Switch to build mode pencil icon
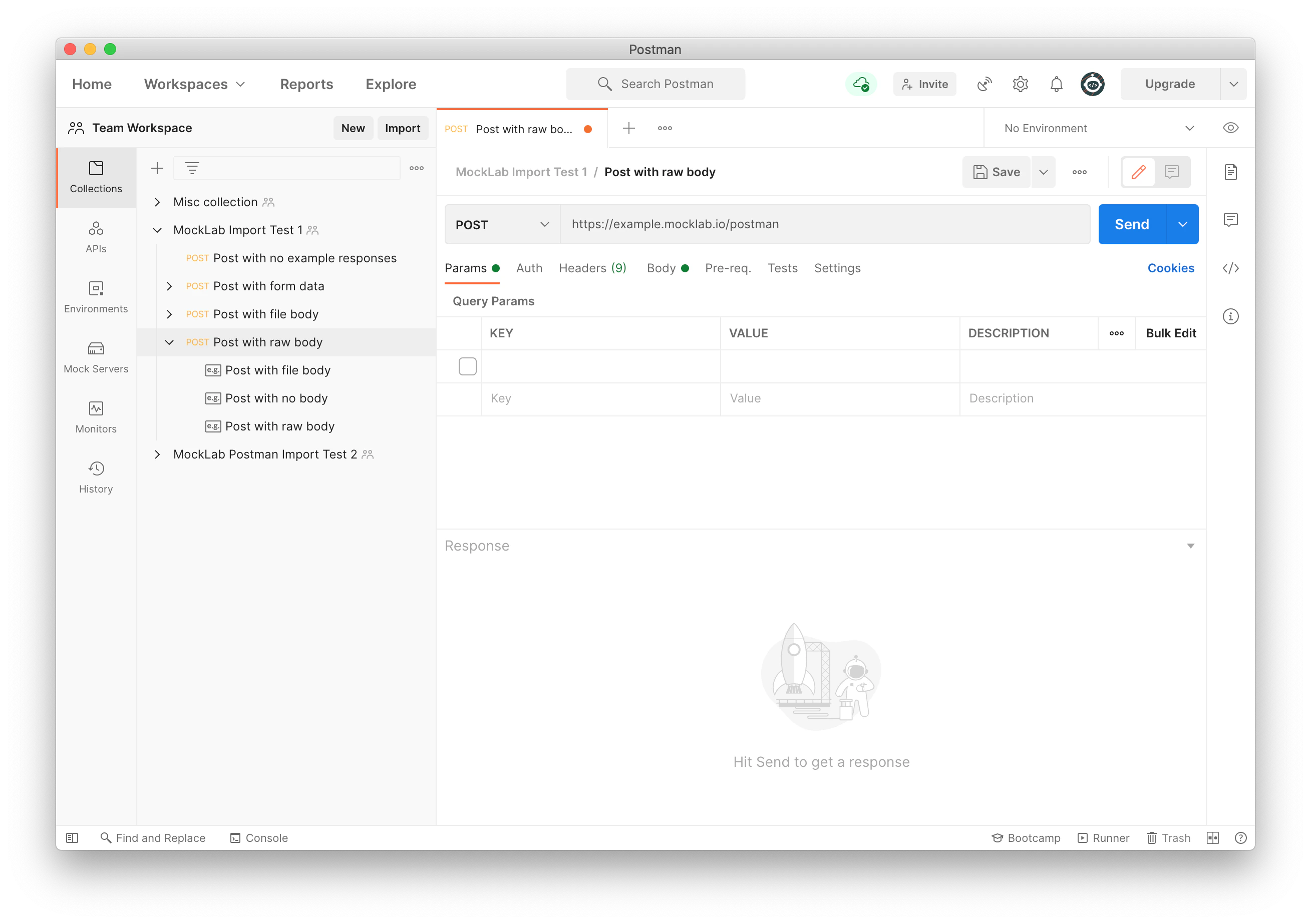 point(1139,172)
